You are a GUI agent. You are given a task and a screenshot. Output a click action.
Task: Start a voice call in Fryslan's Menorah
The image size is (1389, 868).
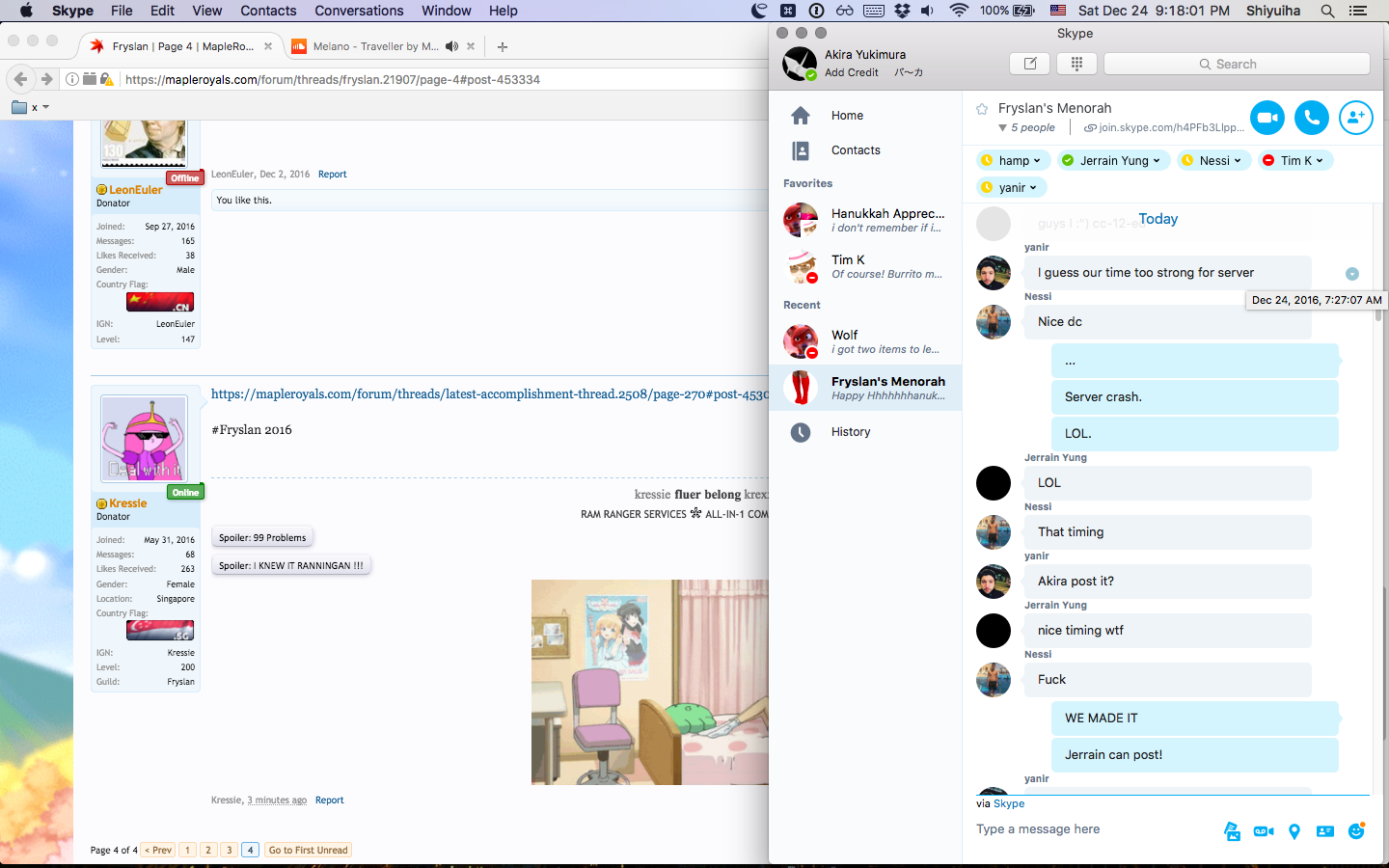[x=1312, y=118]
